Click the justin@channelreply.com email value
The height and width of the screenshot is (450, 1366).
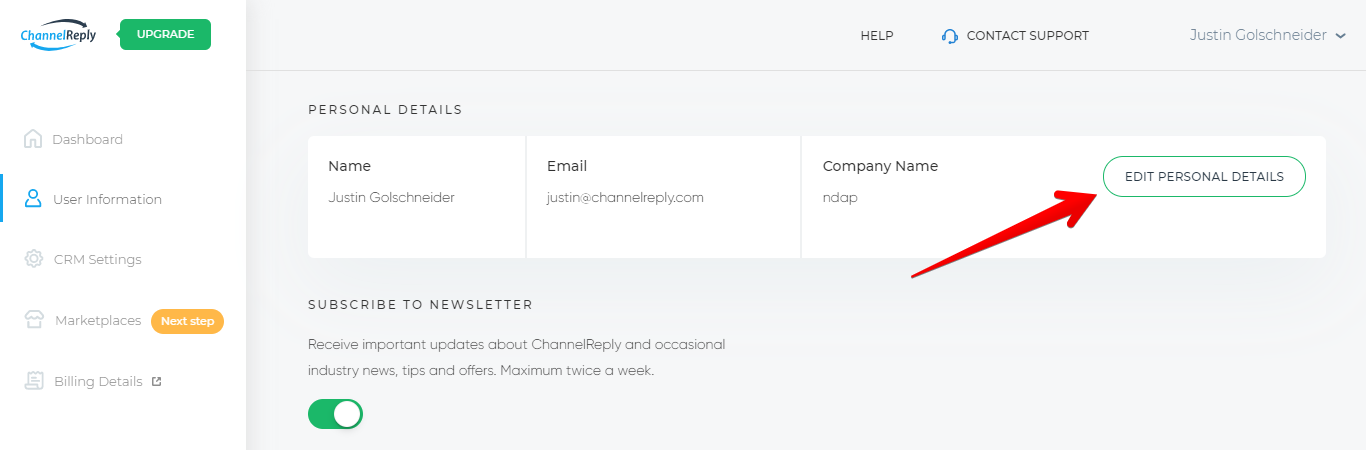[625, 197]
